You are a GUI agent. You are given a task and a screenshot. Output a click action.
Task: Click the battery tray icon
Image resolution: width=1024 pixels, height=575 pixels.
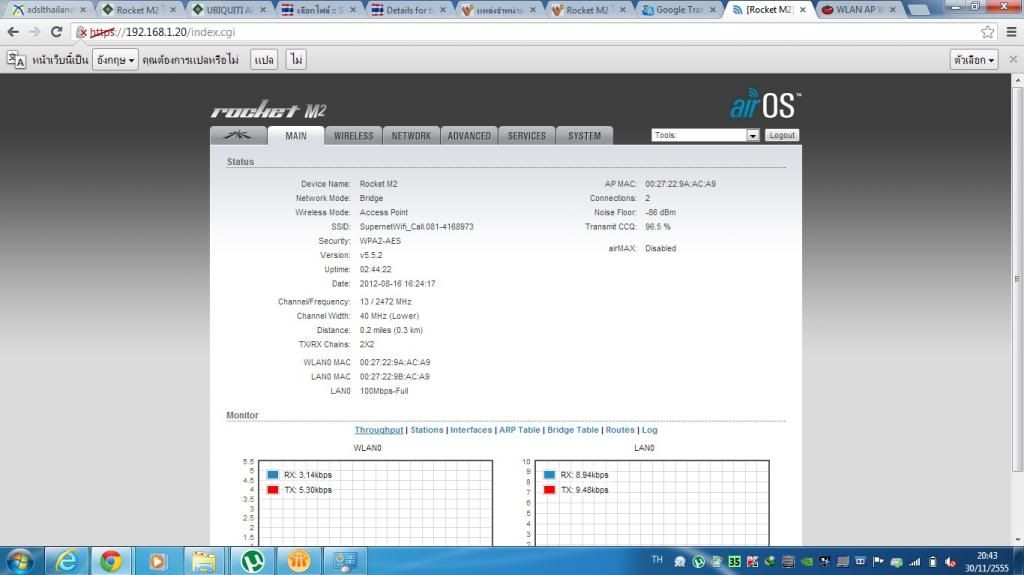pos(933,561)
